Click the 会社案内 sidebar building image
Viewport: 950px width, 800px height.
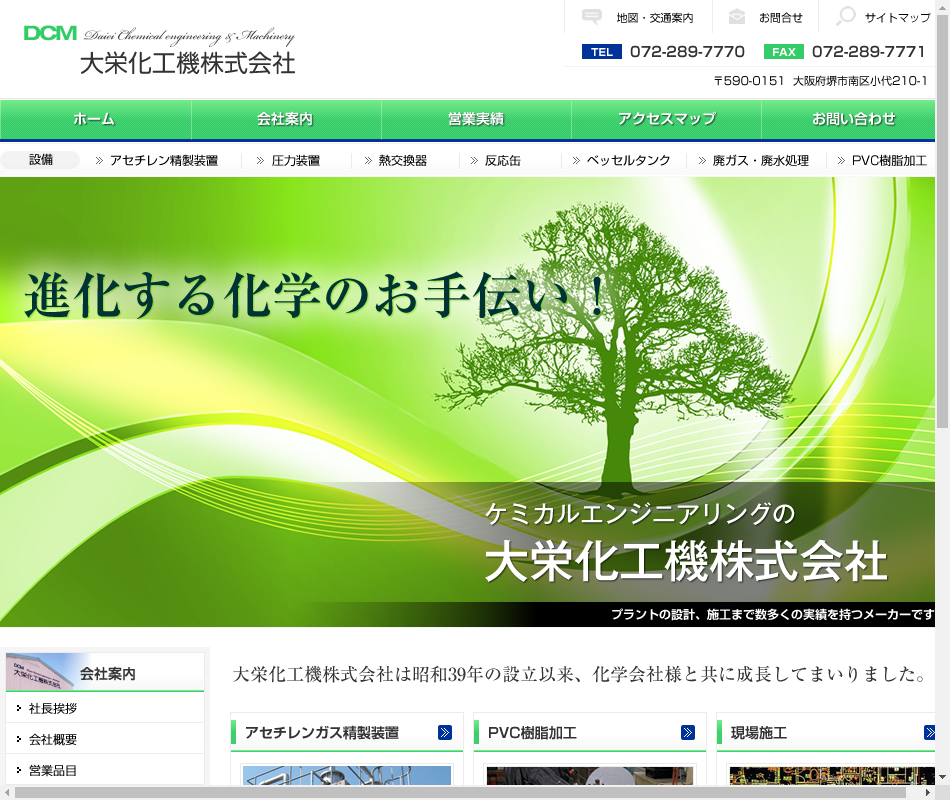40,672
